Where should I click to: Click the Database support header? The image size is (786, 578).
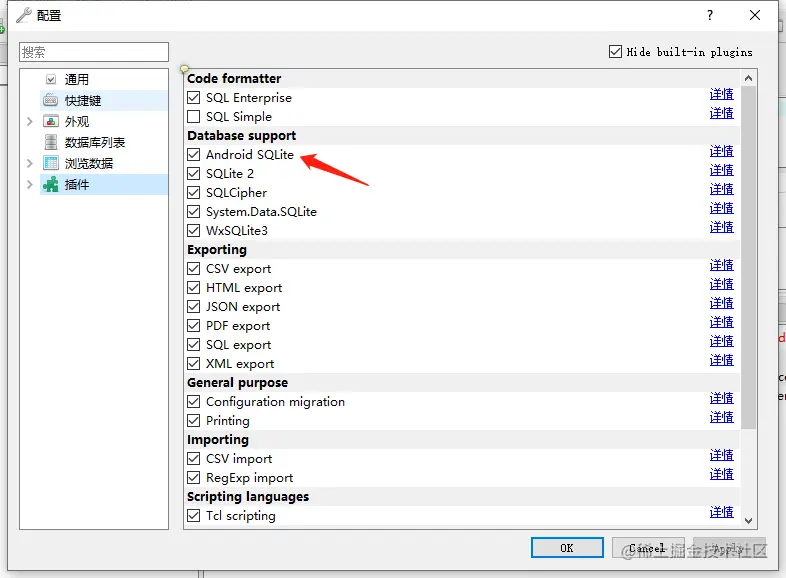[242, 136]
